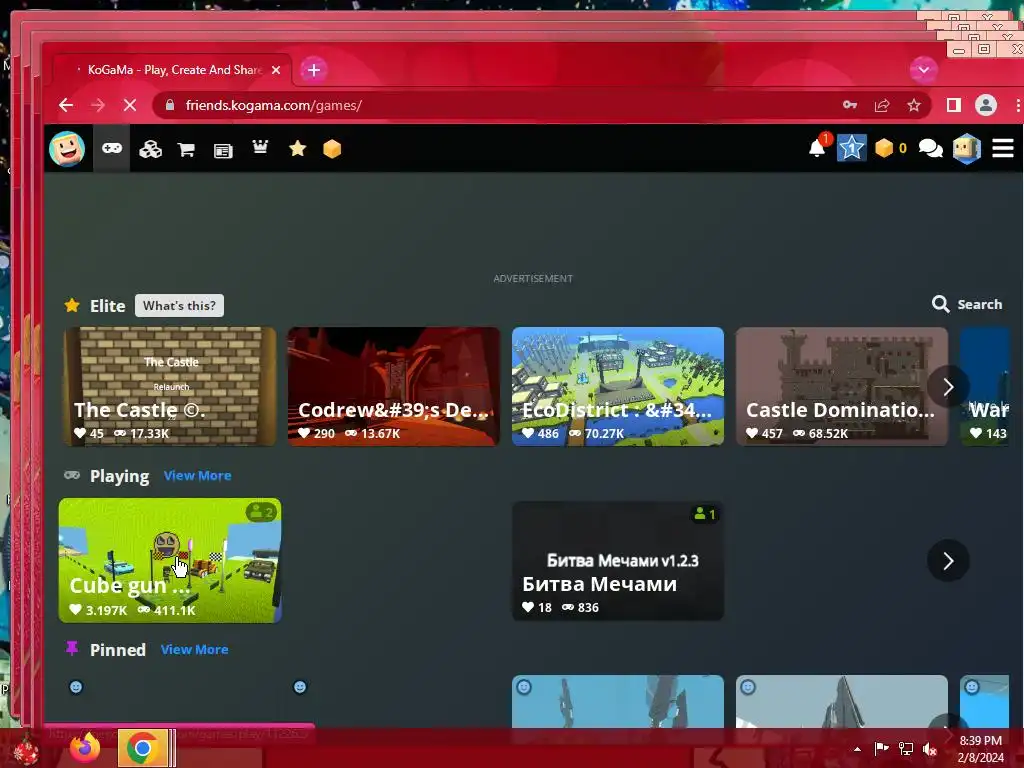Open the KoGaMa home logo
The image size is (1024, 768).
67,149
